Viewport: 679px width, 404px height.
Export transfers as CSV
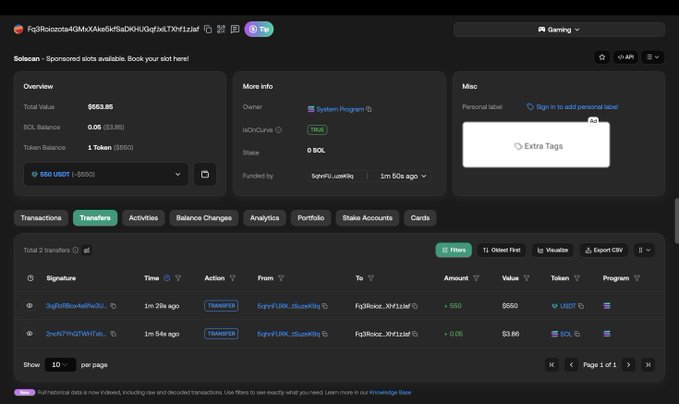pos(604,250)
